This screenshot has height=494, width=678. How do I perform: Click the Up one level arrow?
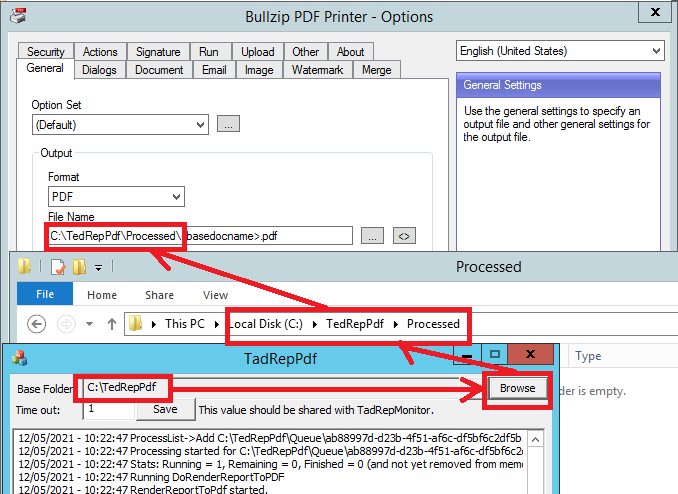(112, 324)
